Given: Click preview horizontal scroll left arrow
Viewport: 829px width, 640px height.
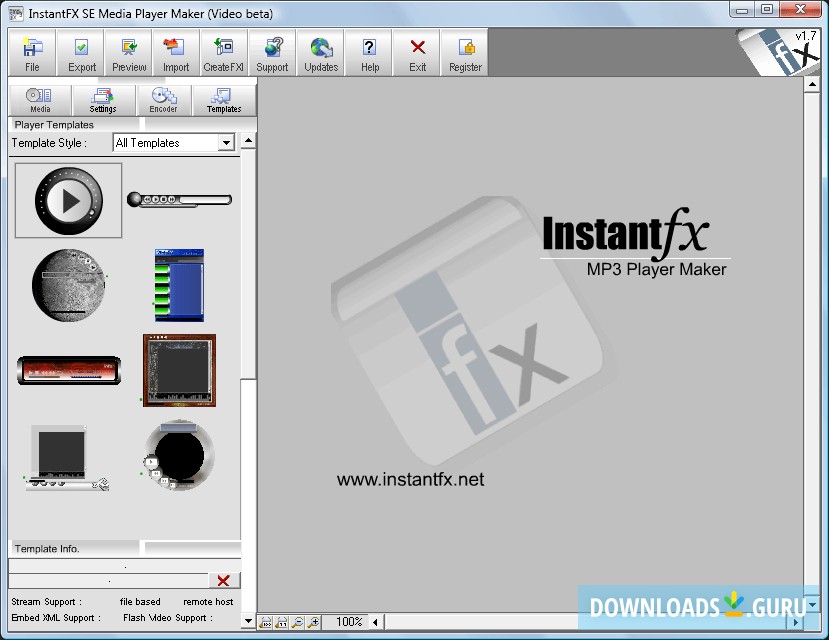Looking at the screenshot, I should (375, 622).
